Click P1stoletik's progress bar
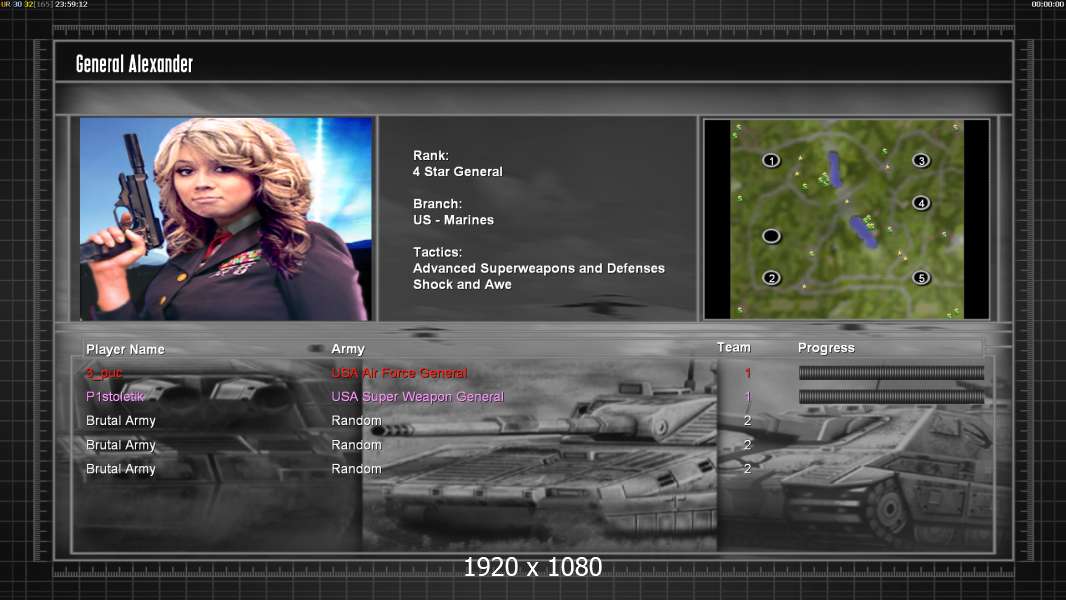 pos(891,397)
